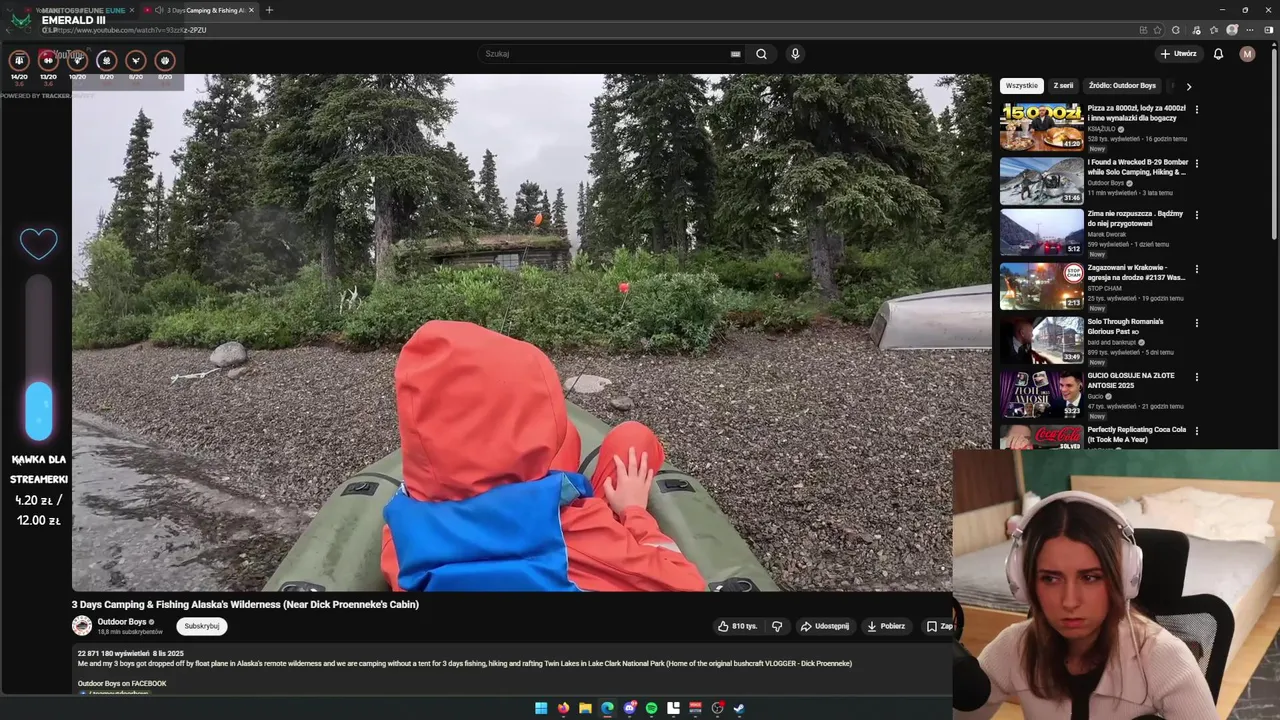Image resolution: width=1280 pixels, height=720 pixels.
Task: Click the Edge Copilot refresh-style icon
Action: [x=1176, y=30]
